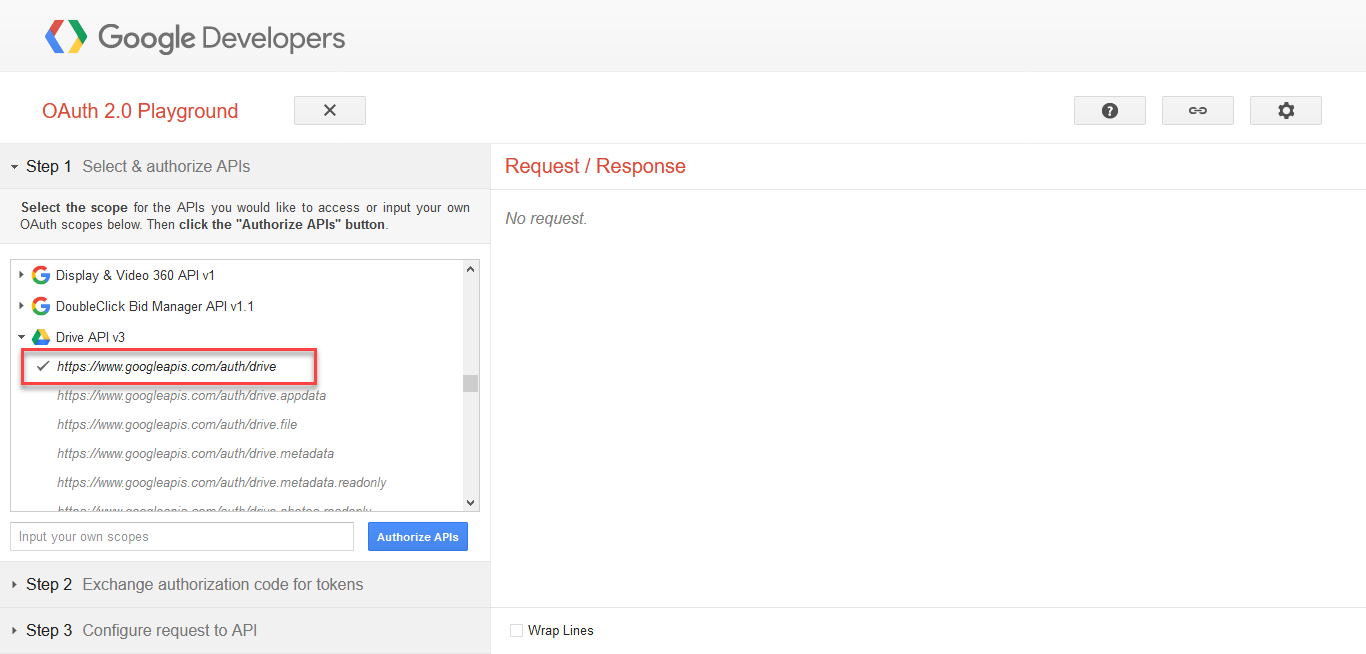Viewport: 1366px width, 654px height.
Task: Deselect the checked auth/drive scope
Action: coord(166,367)
